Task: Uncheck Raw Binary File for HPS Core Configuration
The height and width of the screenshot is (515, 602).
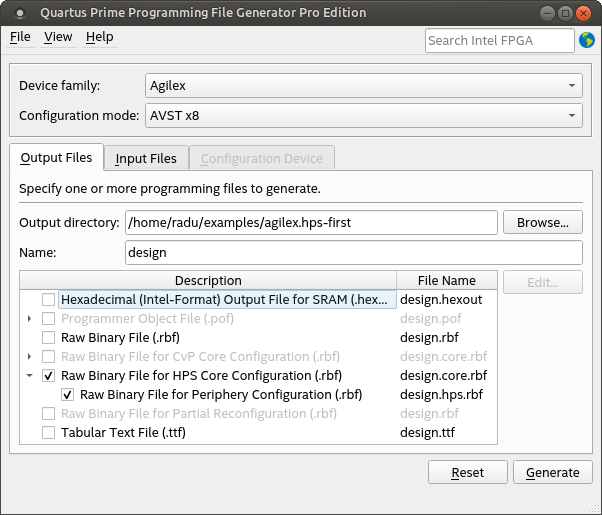Action: (48, 376)
